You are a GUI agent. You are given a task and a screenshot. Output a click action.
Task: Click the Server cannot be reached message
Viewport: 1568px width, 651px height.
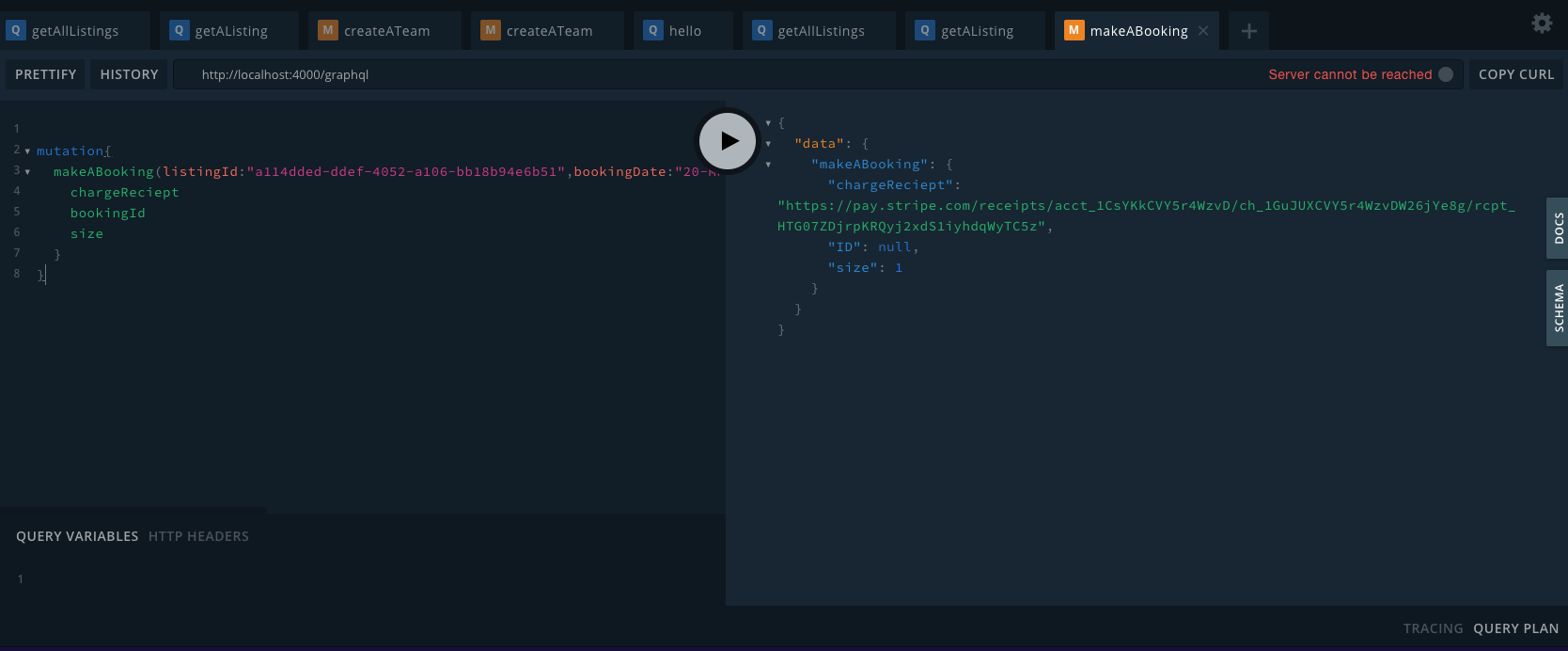1350,74
